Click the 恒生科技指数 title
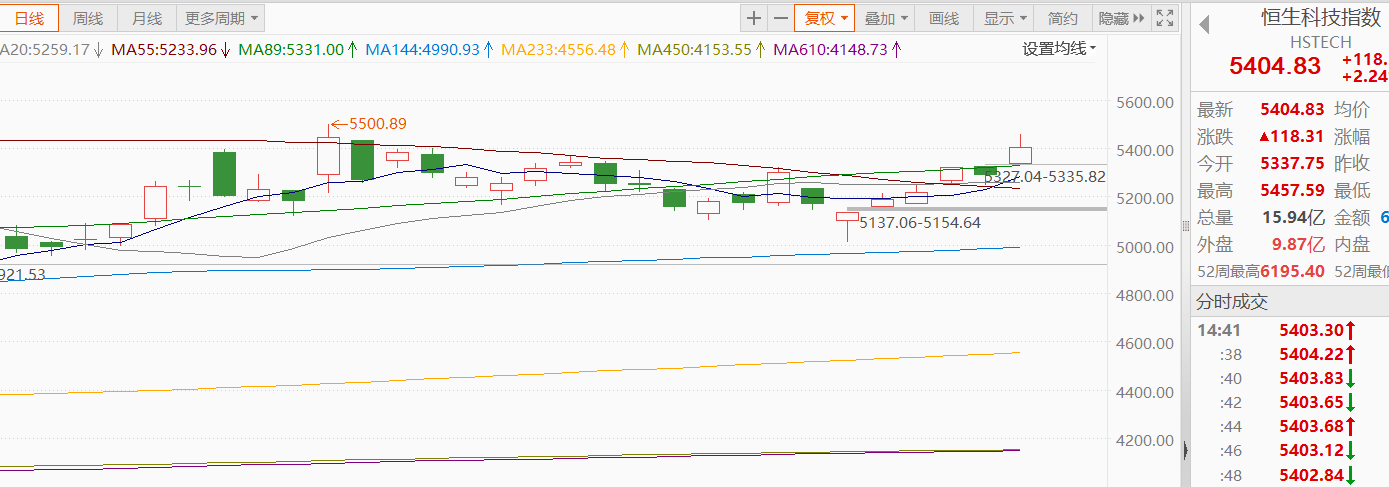Viewport: 1389px width, 487px height. click(x=1320, y=18)
